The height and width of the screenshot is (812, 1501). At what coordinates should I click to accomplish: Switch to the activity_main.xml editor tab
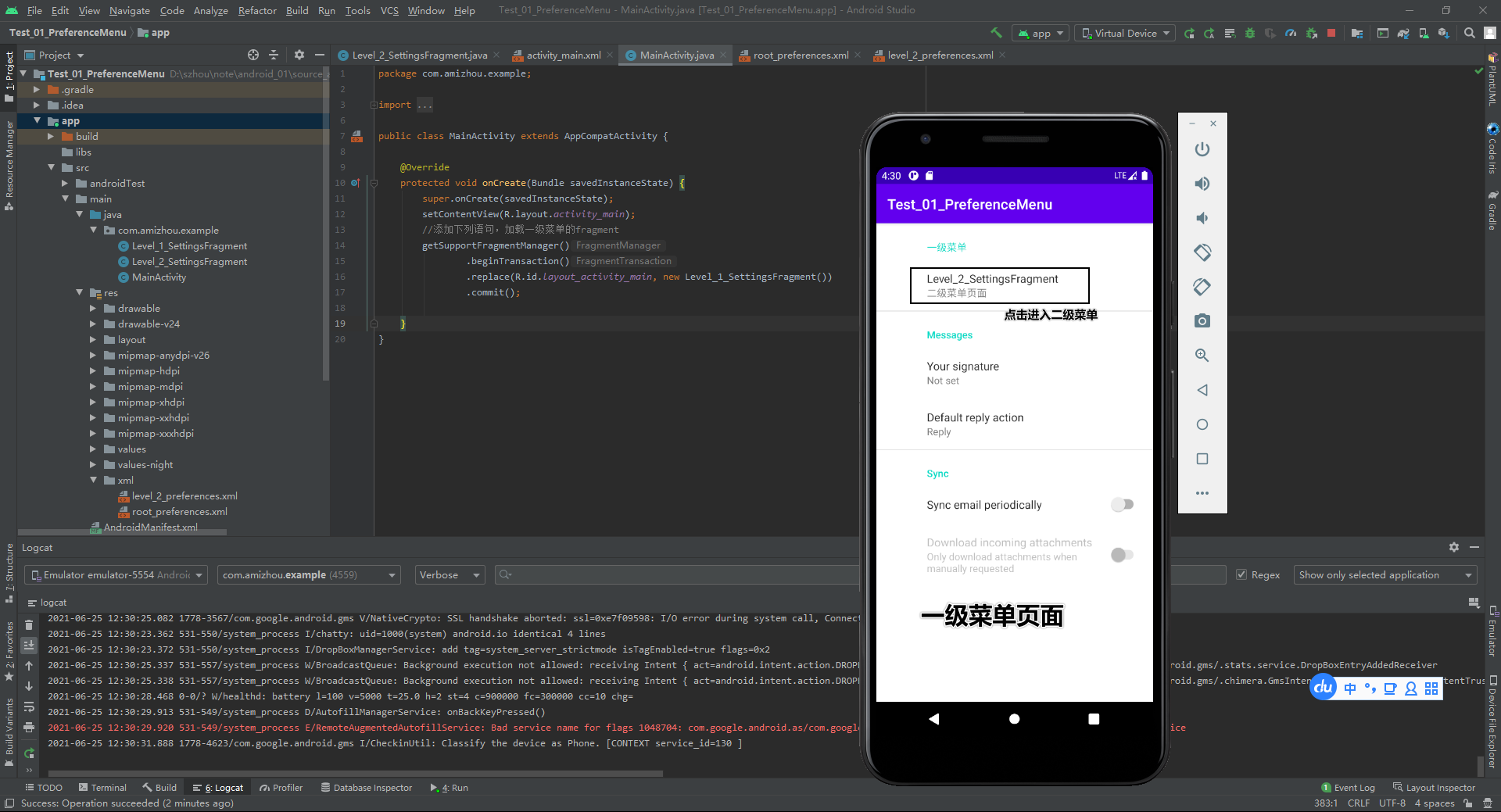click(563, 55)
